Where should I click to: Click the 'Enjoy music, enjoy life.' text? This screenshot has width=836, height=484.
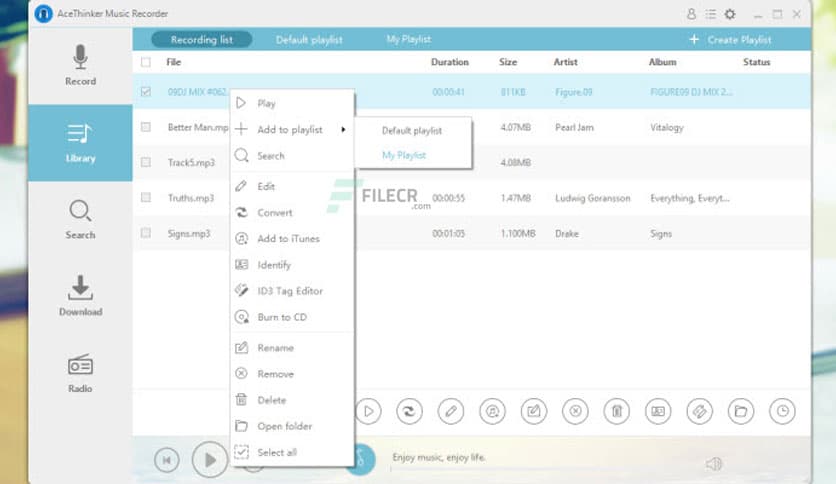point(439,457)
